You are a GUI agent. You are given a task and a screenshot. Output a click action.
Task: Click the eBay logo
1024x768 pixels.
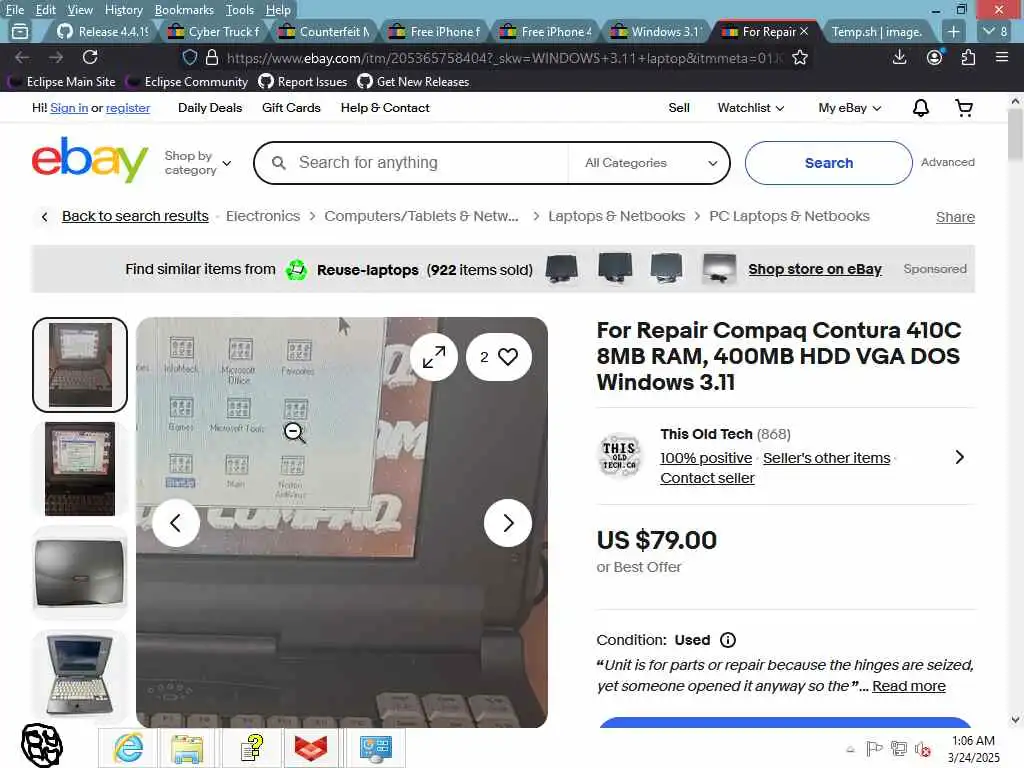click(x=90, y=160)
